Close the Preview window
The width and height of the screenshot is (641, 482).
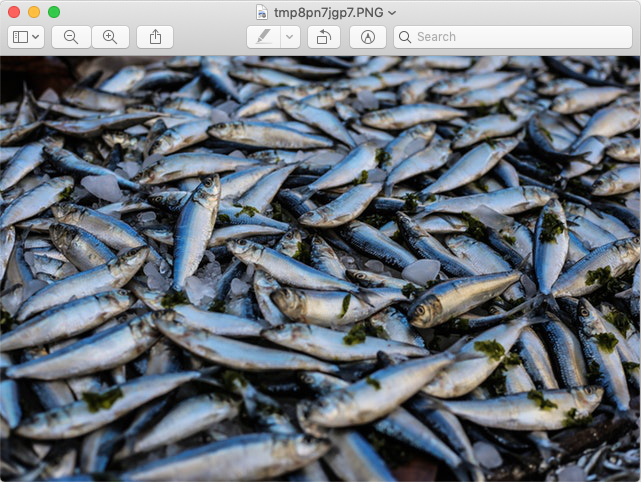point(14,12)
